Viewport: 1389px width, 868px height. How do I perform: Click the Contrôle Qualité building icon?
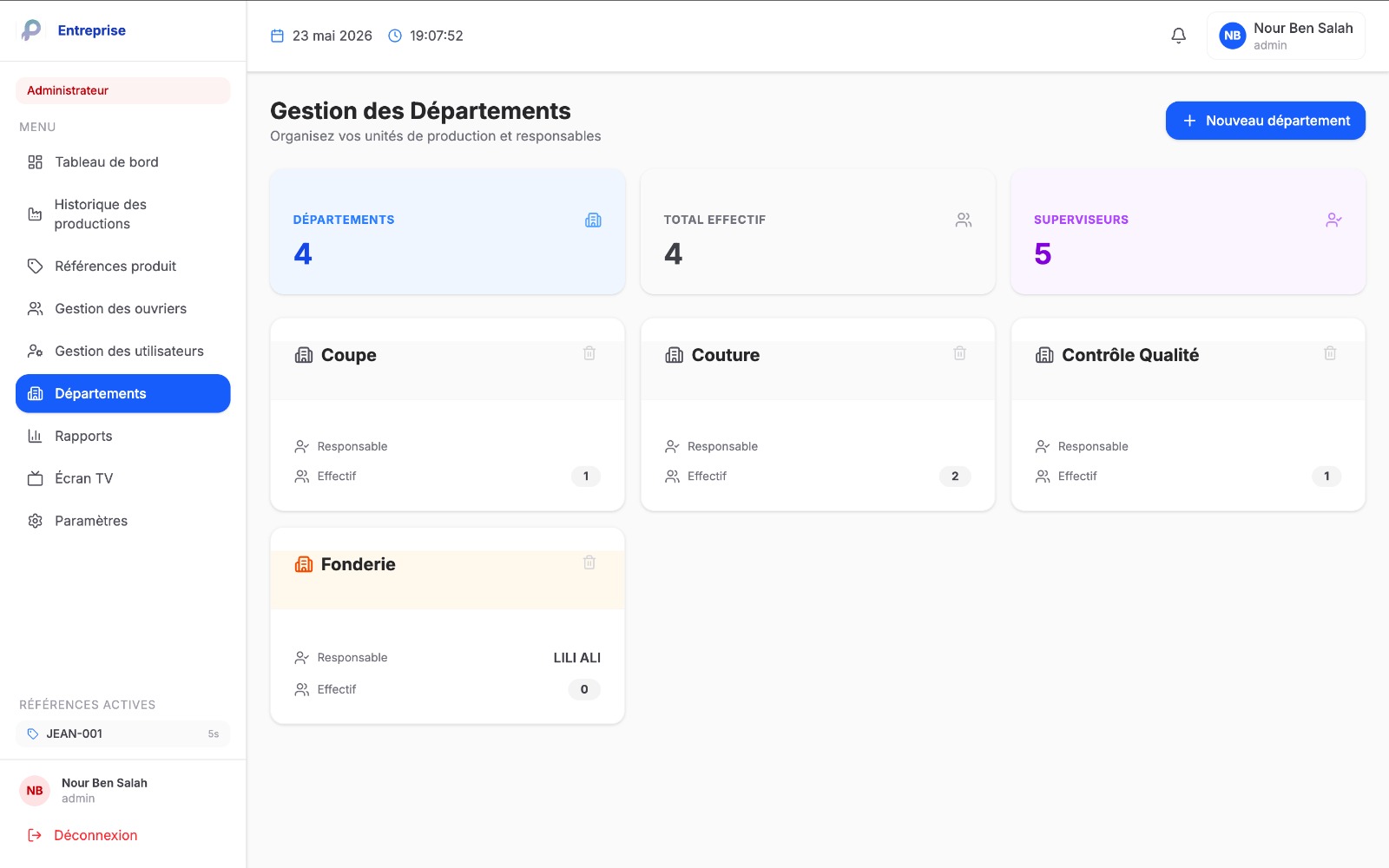pos(1044,355)
